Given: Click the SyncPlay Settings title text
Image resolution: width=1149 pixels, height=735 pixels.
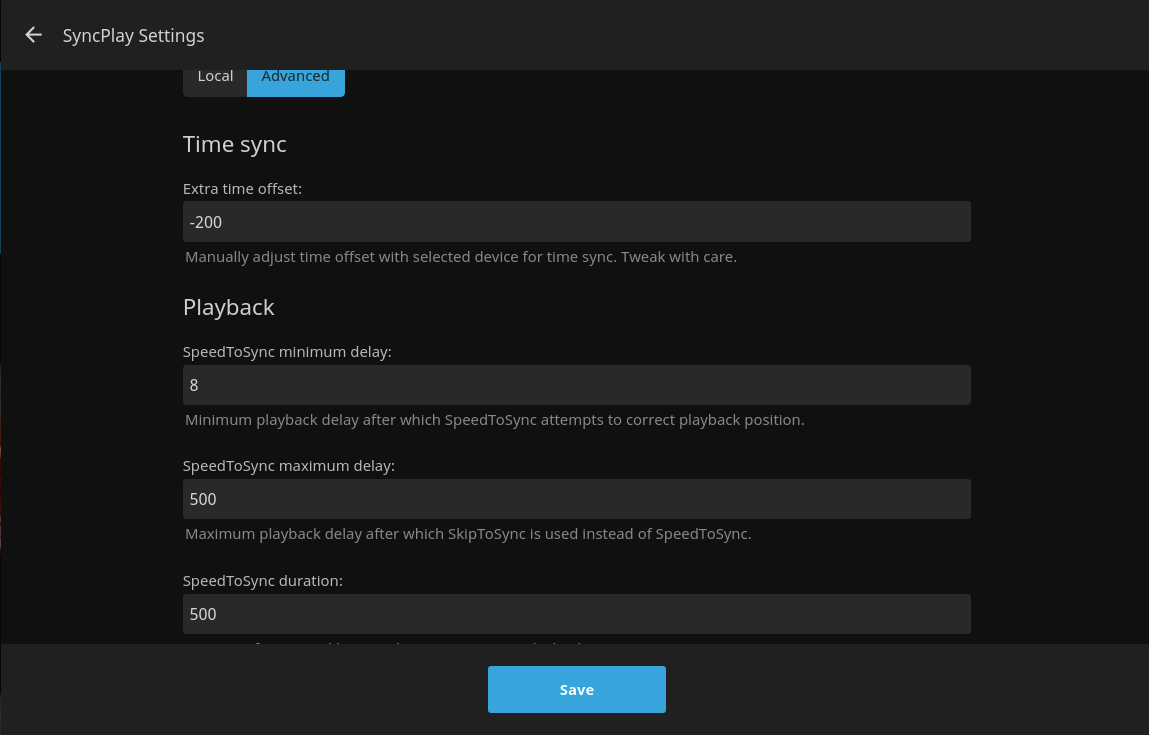Looking at the screenshot, I should (x=133, y=35).
